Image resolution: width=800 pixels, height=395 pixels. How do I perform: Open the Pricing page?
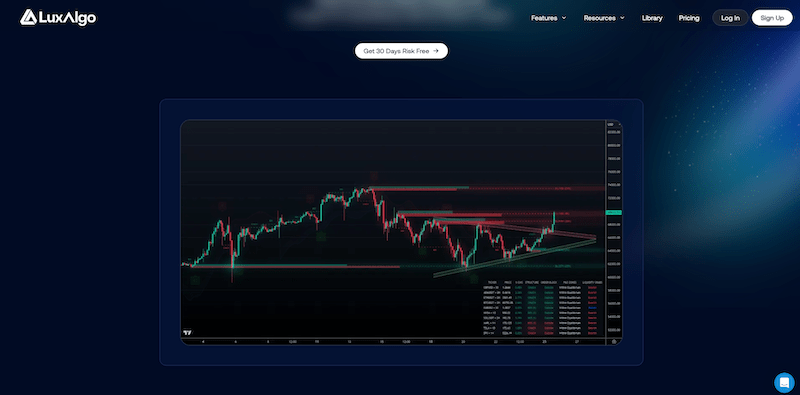point(689,18)
